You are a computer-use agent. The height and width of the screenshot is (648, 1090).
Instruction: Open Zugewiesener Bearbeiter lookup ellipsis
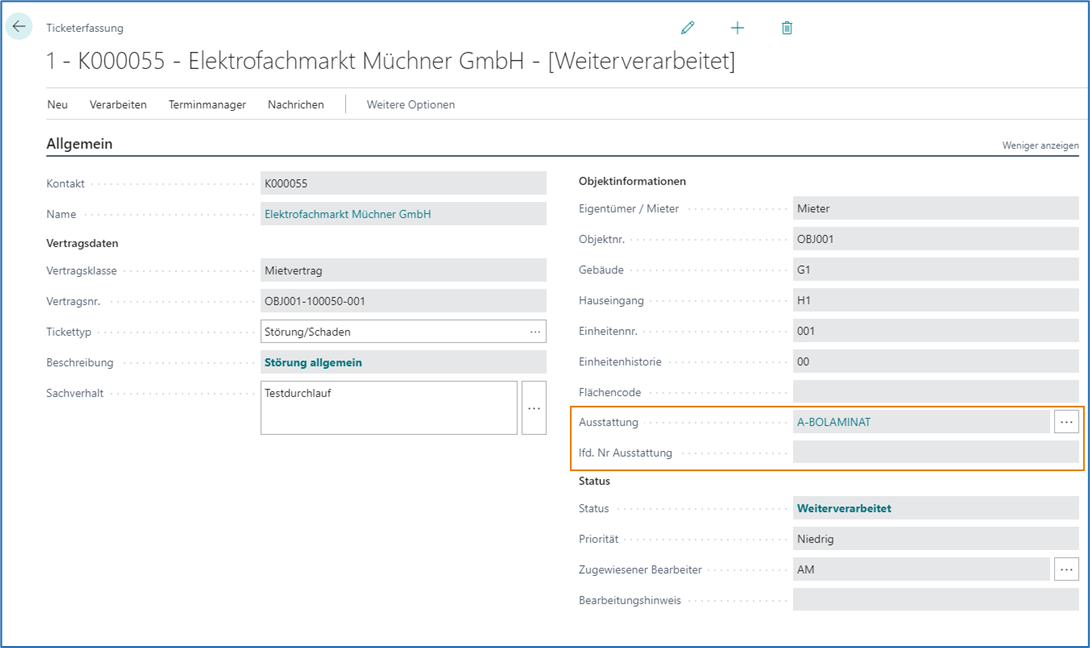1066,569
